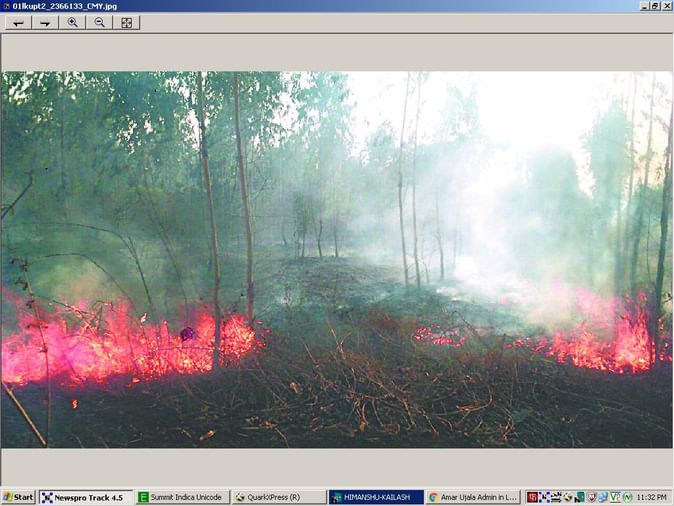Minimize the image viewer window
The image size is (674, 506).
643,6
